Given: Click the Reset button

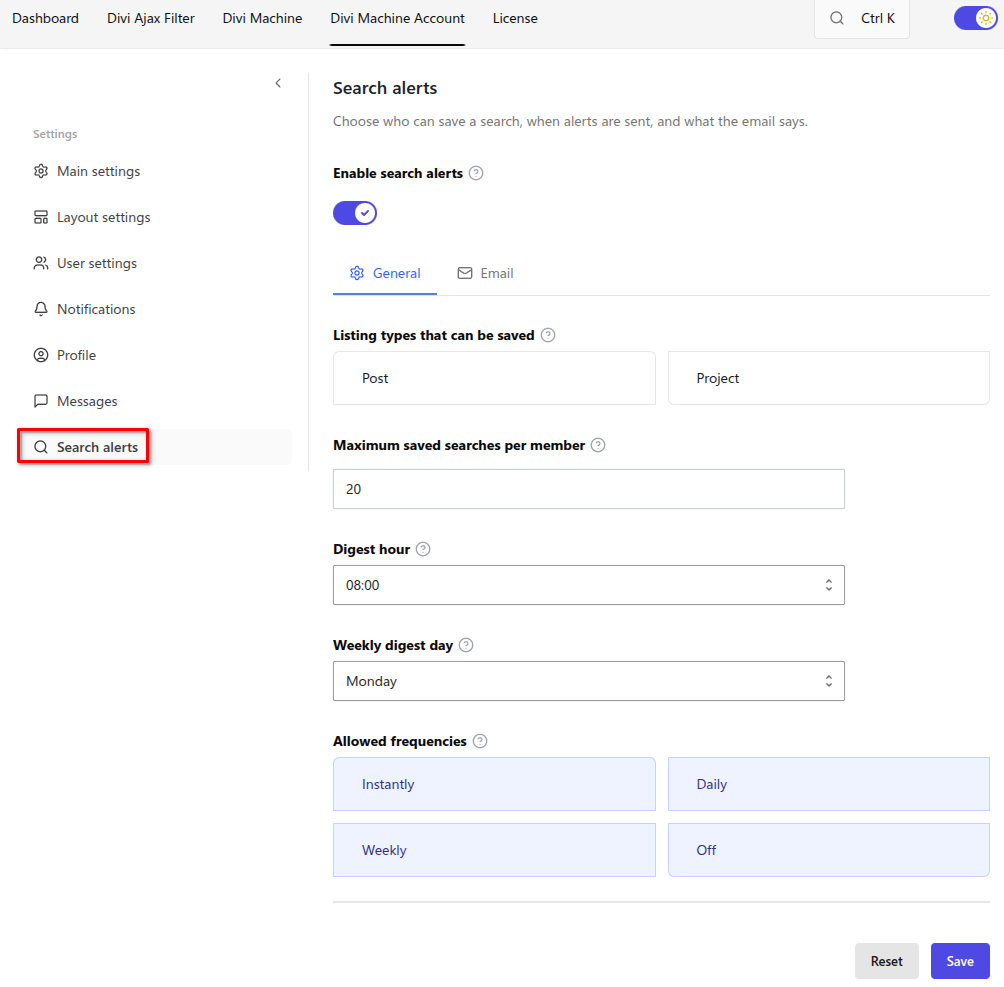Looking at the screenshot, I should pos(886,961).
